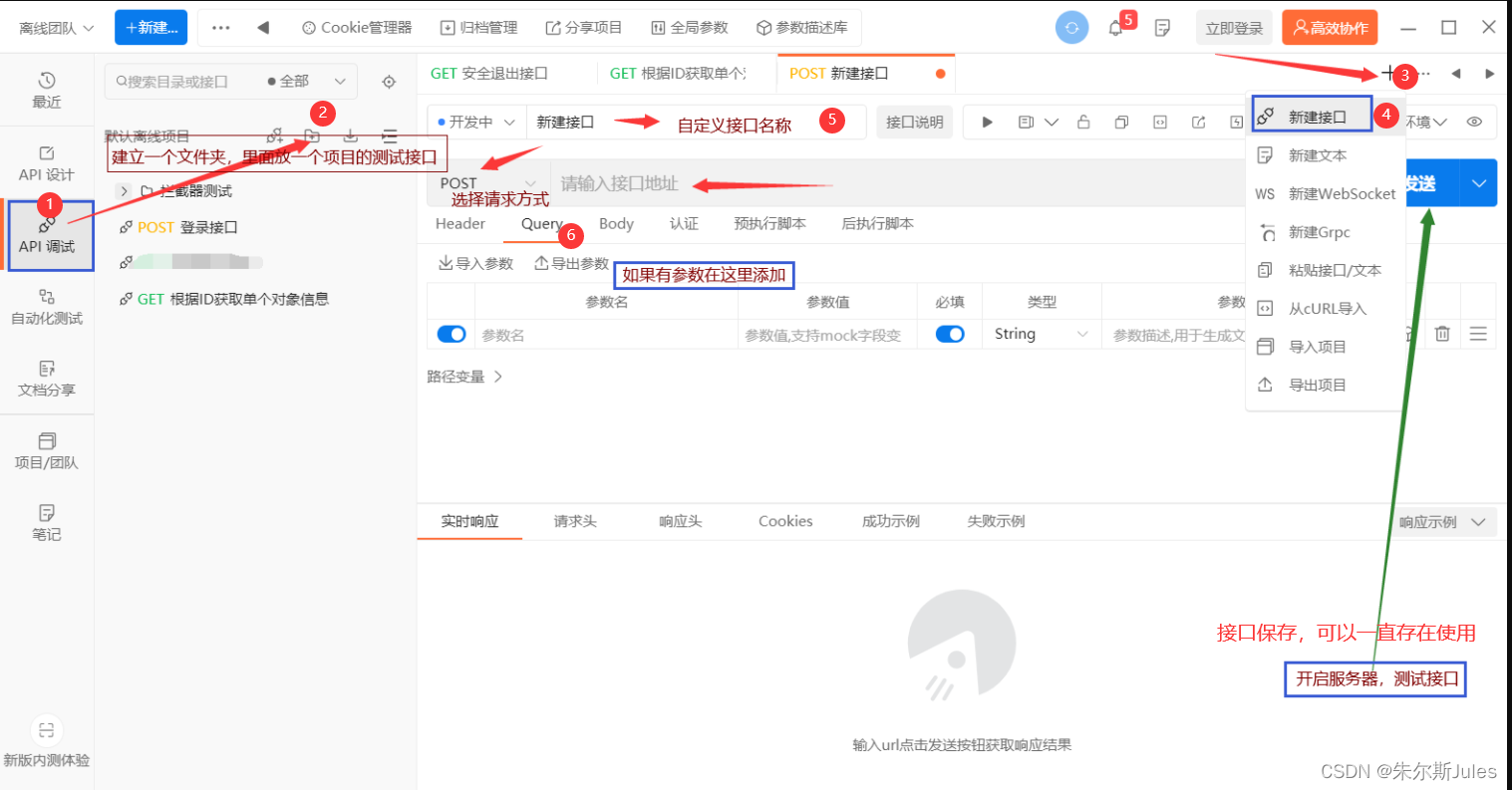Switch to the Body tab

click(616, 224)
